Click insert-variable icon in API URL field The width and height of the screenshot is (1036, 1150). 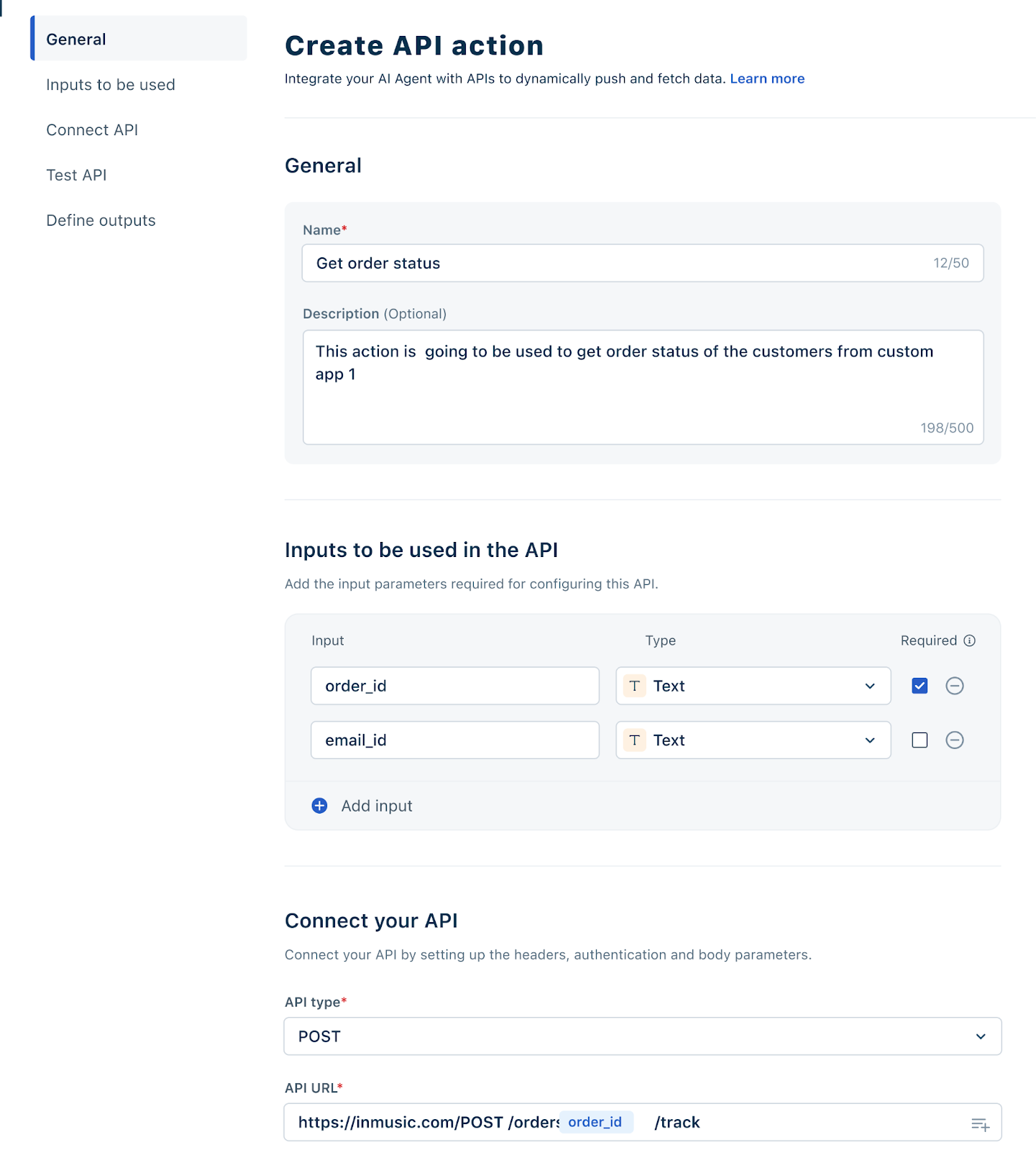(980, 1124)
